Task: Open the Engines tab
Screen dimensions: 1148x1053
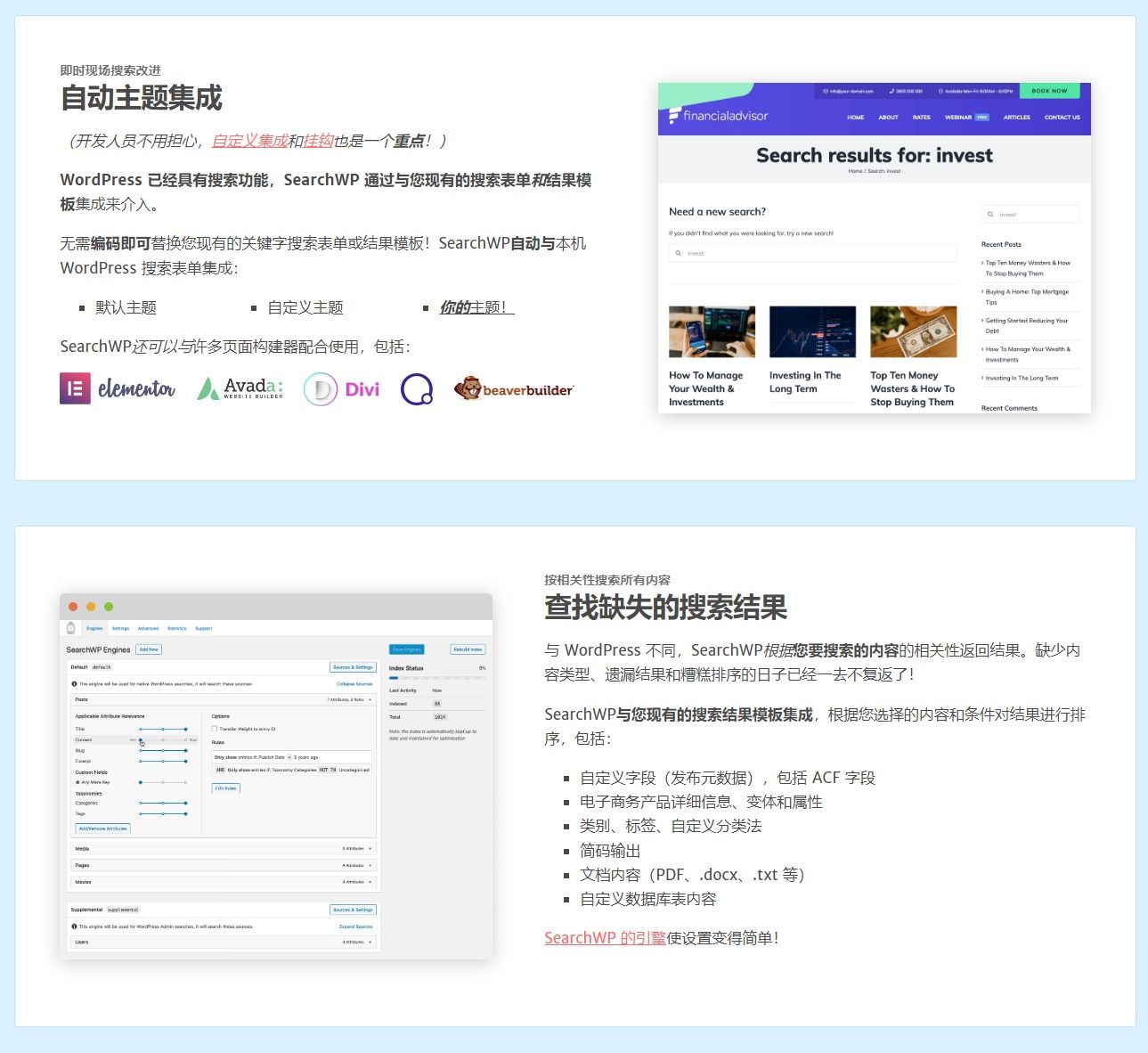Action: (94, 628)
